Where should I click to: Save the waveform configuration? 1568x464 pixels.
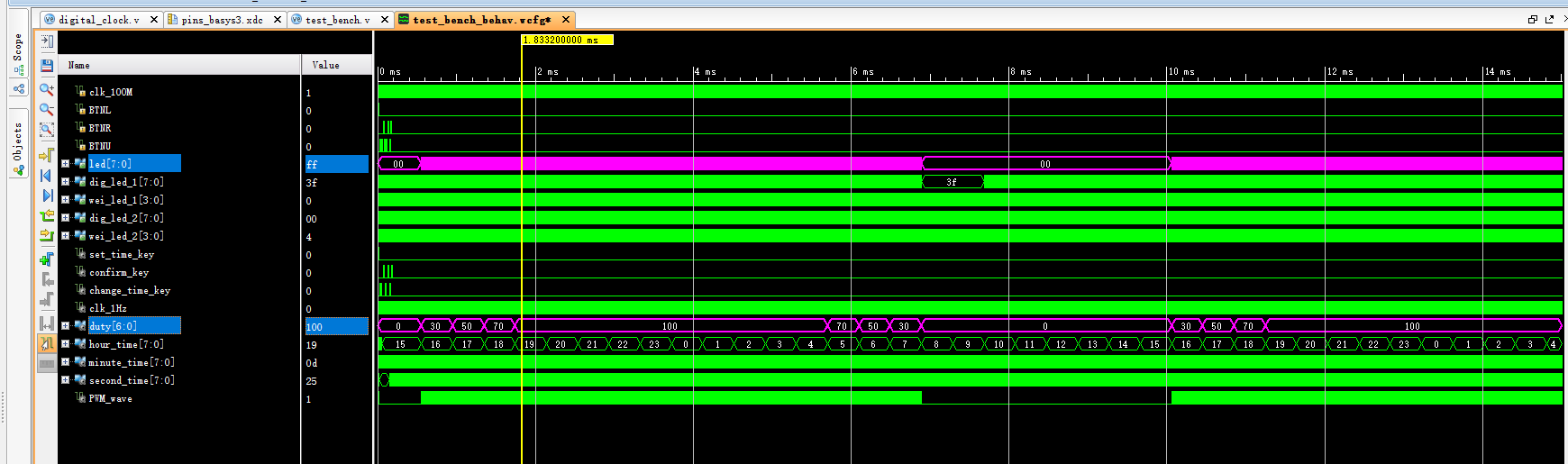tap(47, 66)
